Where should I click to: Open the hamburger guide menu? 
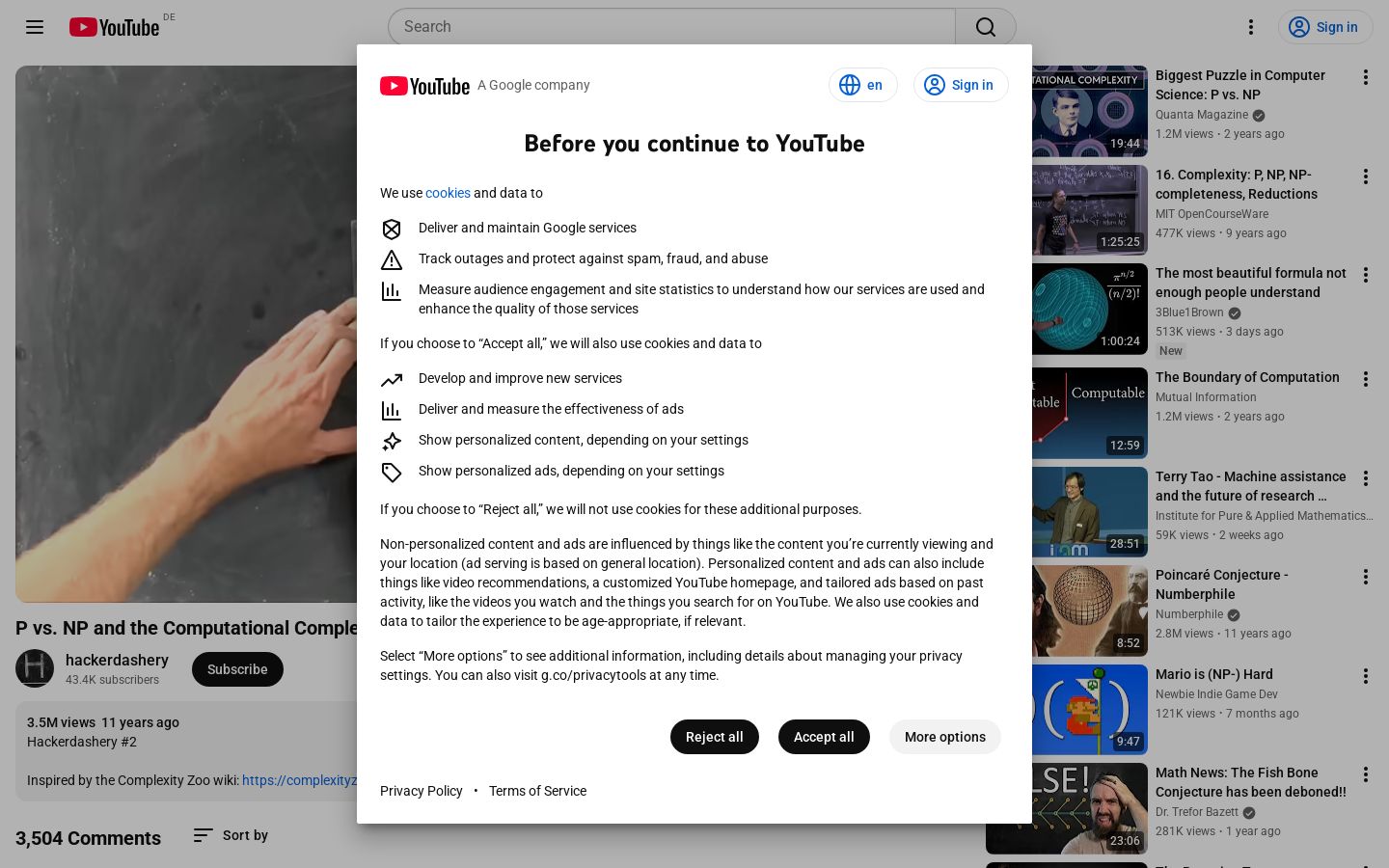click(x=35, y=27)
